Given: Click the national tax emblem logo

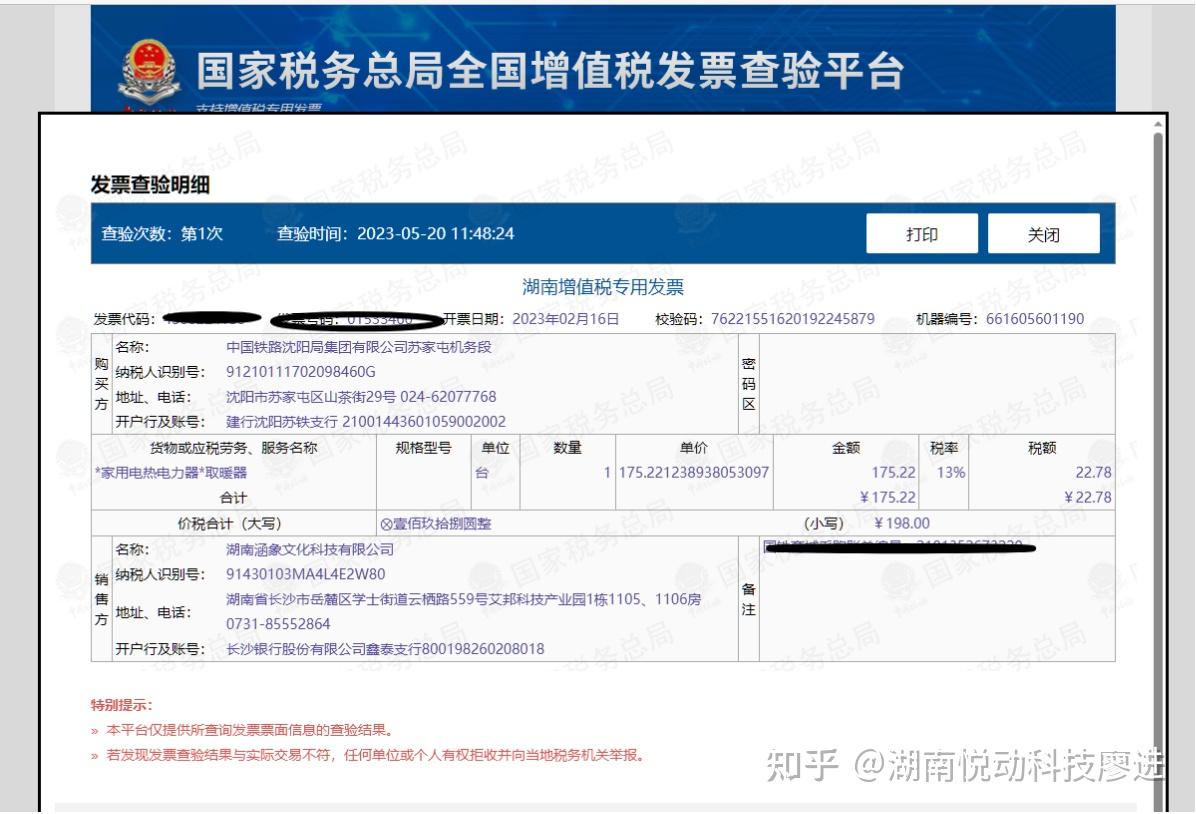Looking at the screenshot, I should 150,72.
